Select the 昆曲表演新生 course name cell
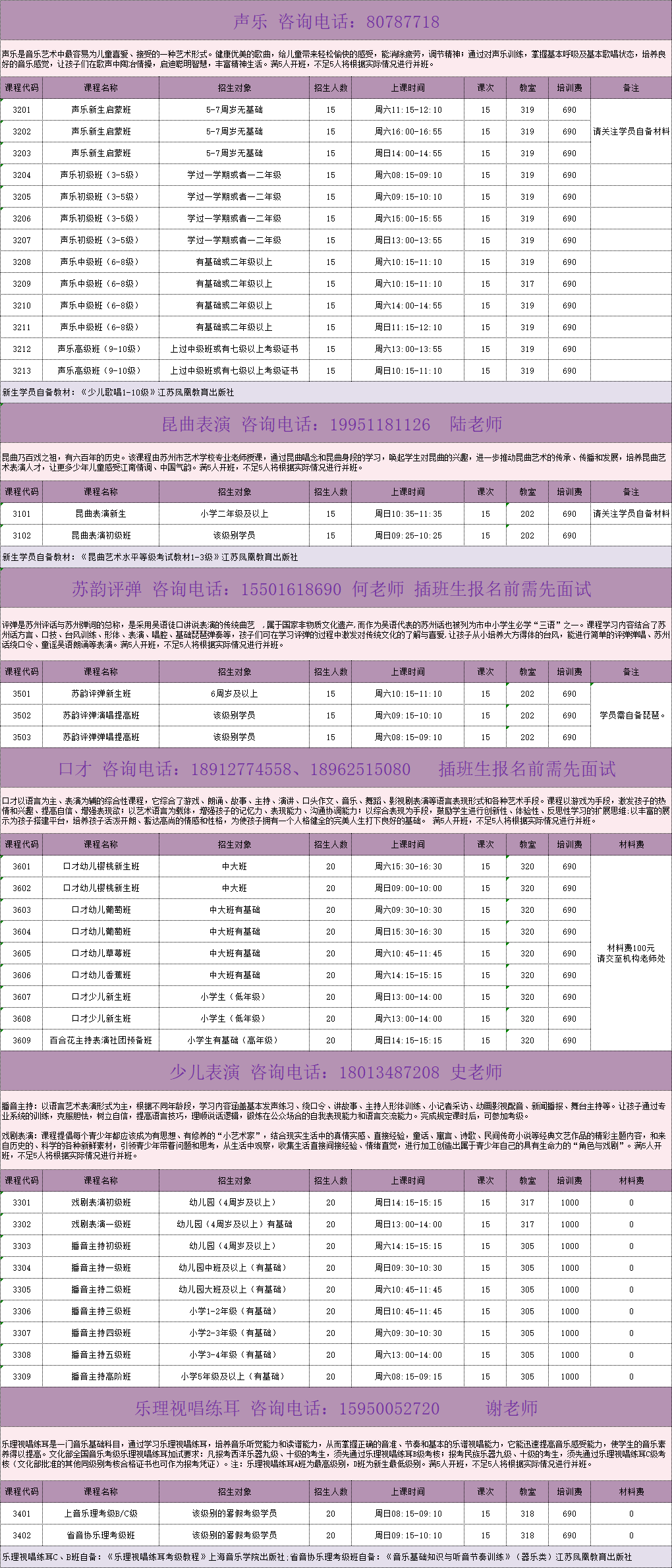Image resolution: width=672 pixels, height=1568 pixels. (101, 514)
